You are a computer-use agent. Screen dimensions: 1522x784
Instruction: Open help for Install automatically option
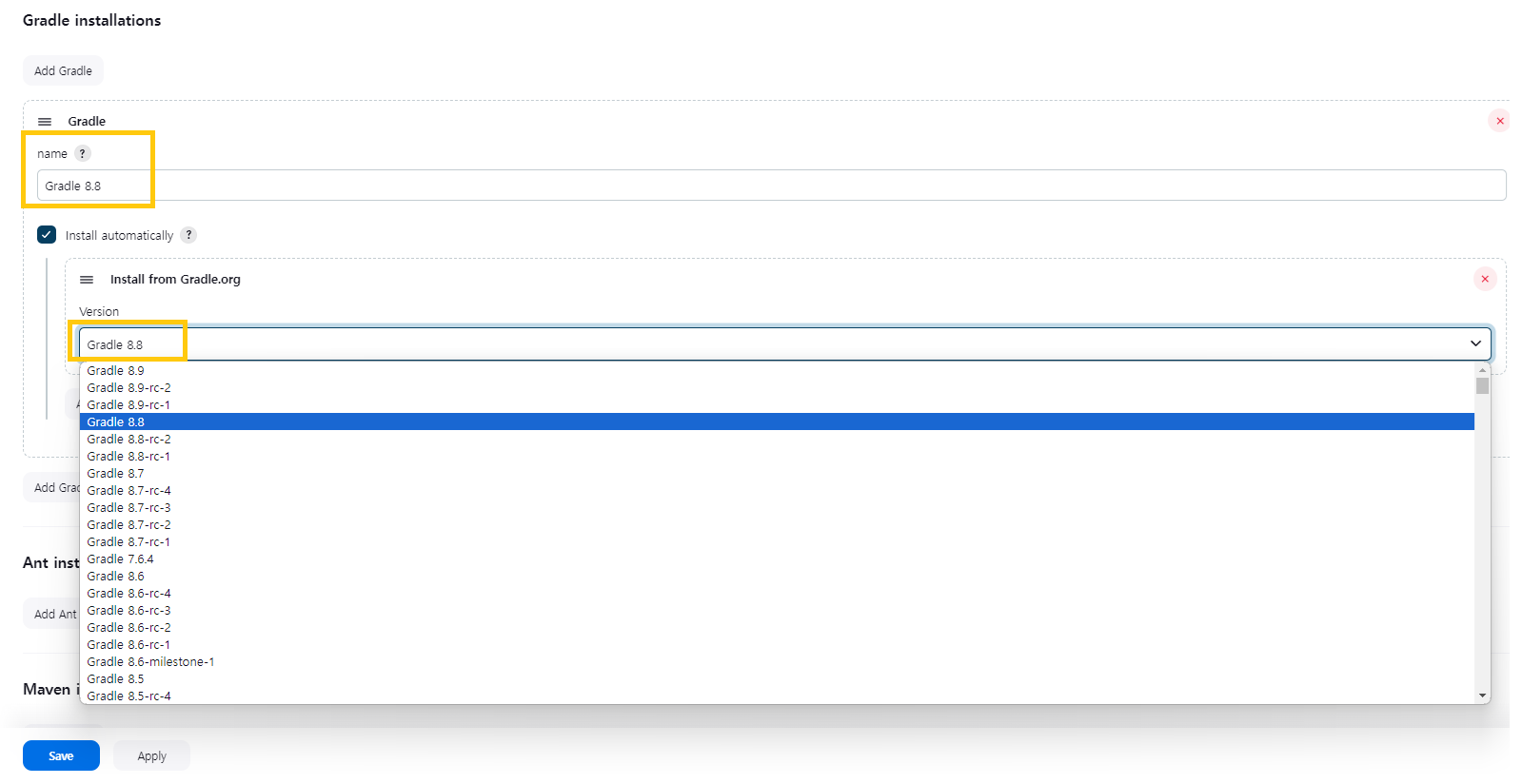(188, 235)
